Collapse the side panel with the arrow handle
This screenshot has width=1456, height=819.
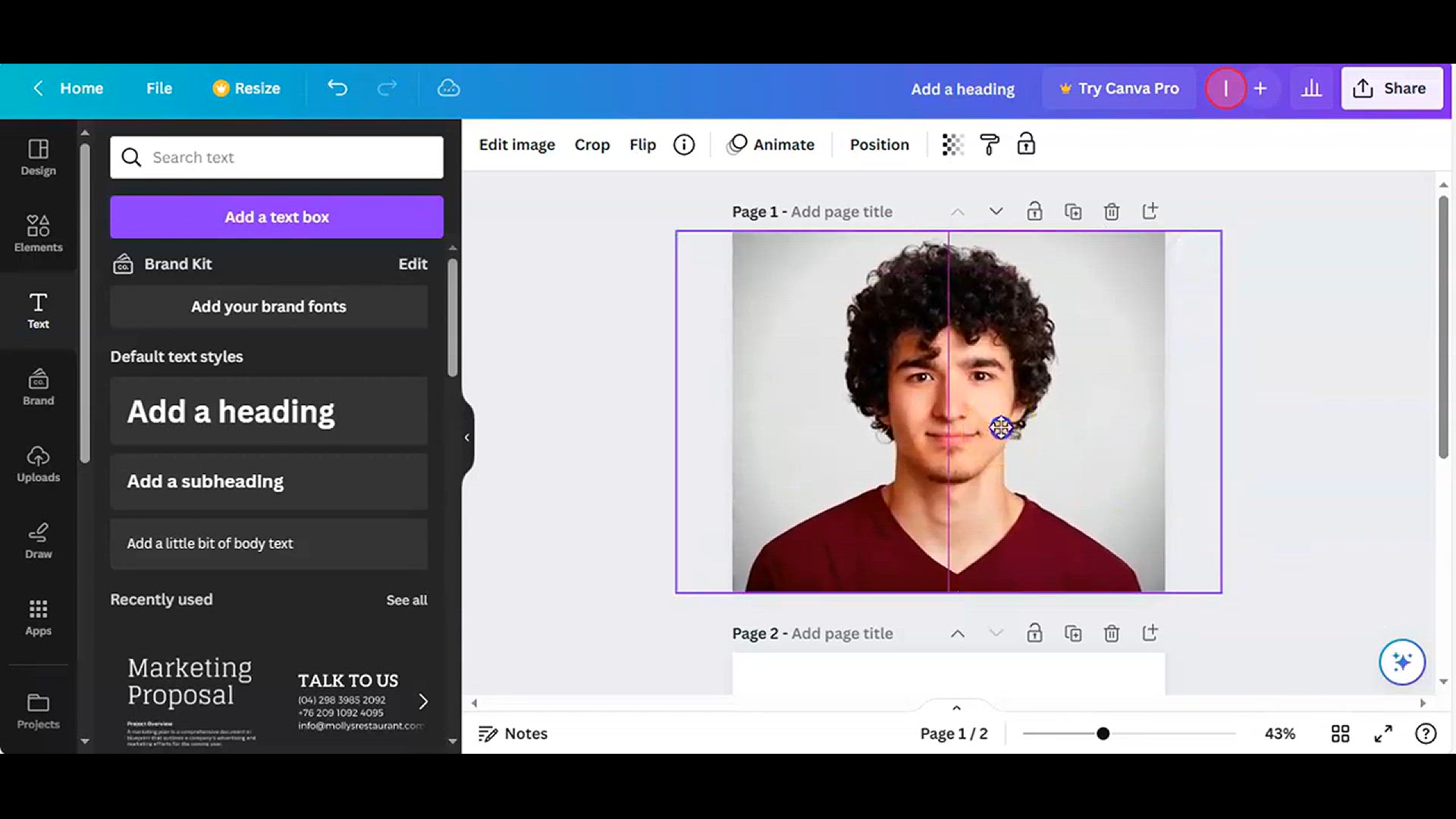[467, 438]
